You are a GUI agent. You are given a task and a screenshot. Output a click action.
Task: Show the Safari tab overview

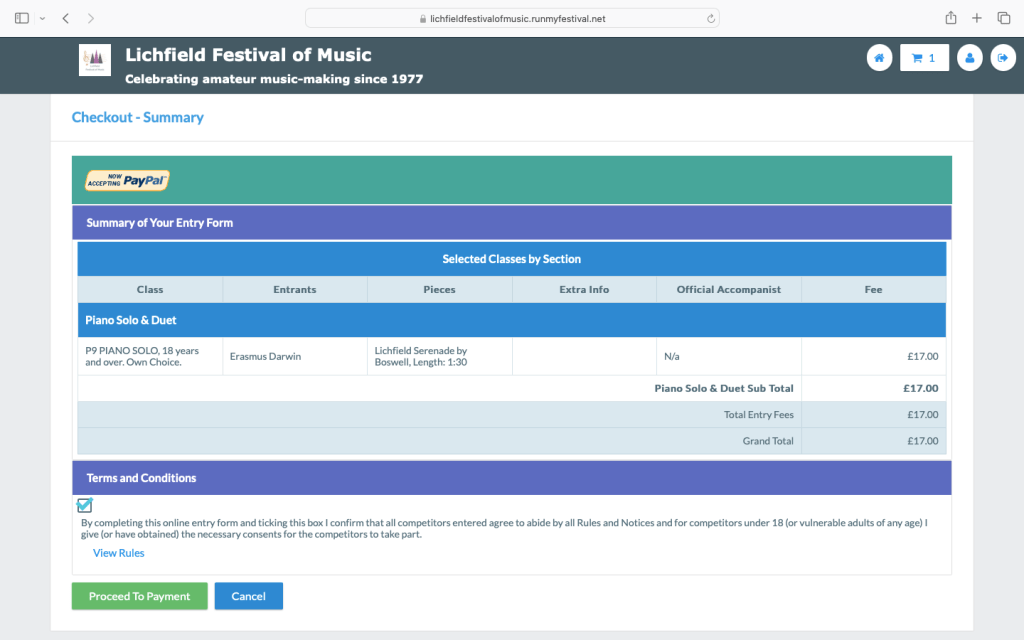(x=1004, y=18)
